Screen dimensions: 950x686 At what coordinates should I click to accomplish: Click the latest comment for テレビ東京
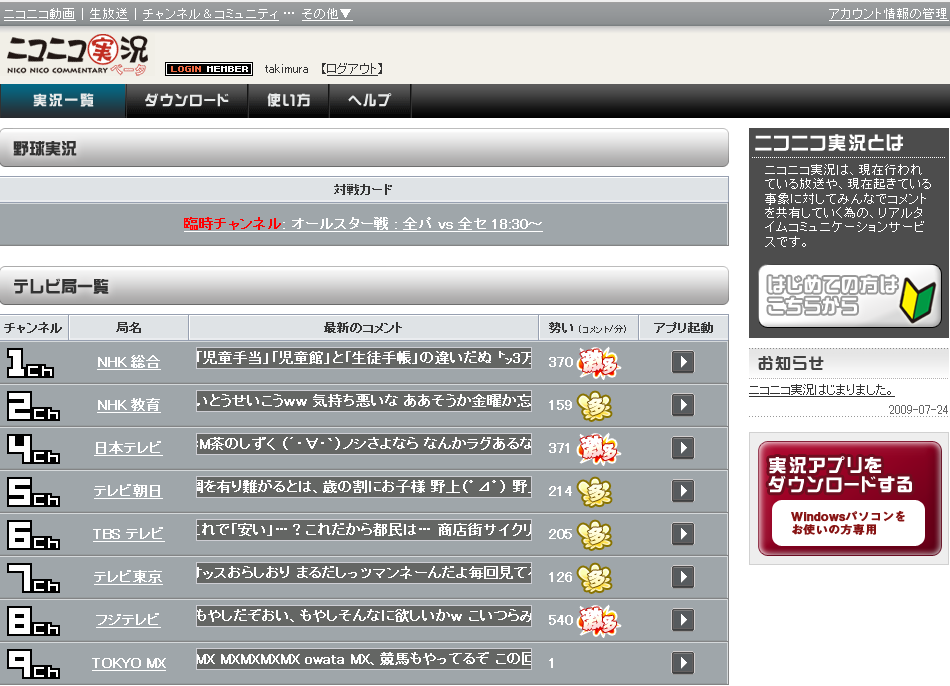pos(364,573)
